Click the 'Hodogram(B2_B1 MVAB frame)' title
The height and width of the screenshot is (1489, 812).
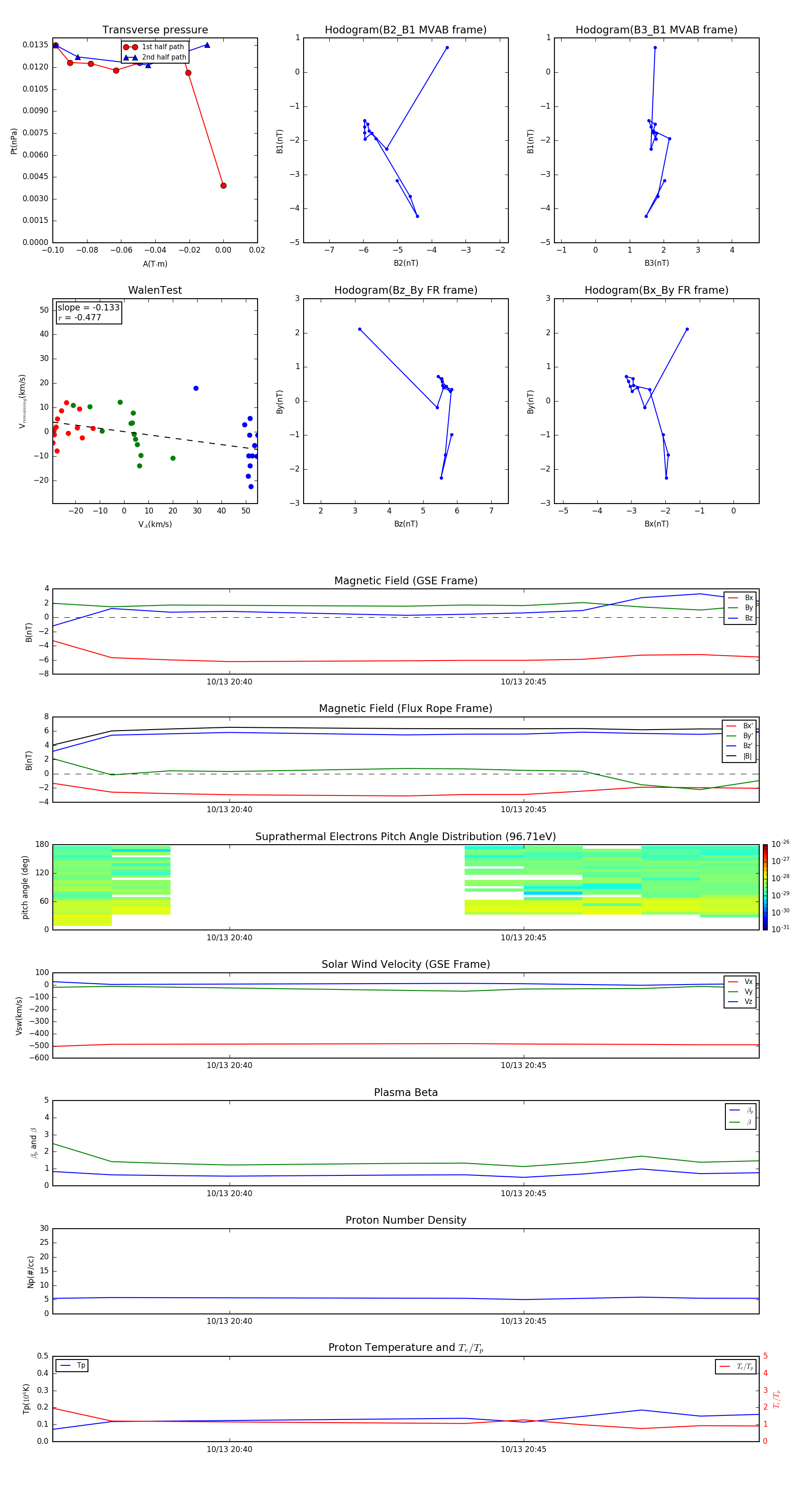click(x=406, y=30)
